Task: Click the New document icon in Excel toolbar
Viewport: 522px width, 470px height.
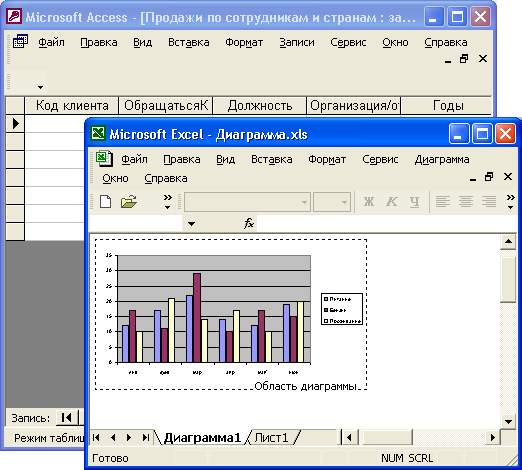Action: [x=106, y=202]
